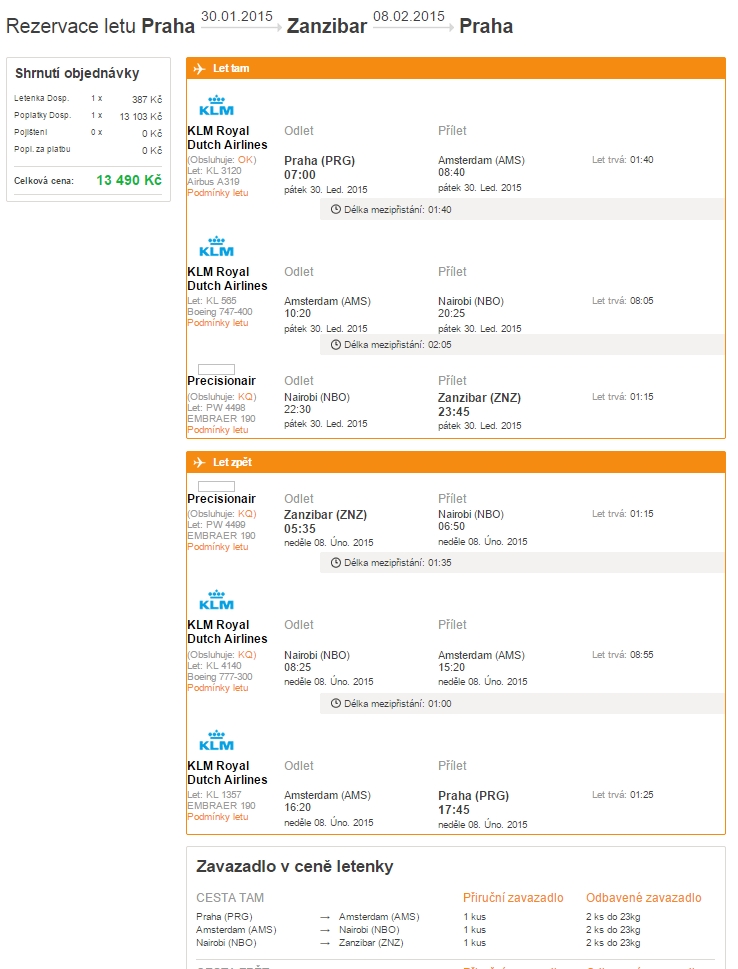Click Zanzibar in the page title
The width and height of the screenshot is (738, 969).
pyautogui.click(x=326, y=27)
